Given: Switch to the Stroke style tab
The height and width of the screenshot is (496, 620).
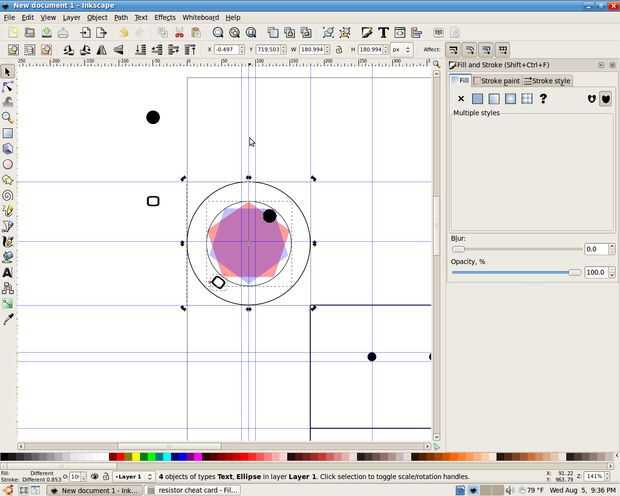Looking at the screenshot, I should point(547,81).
